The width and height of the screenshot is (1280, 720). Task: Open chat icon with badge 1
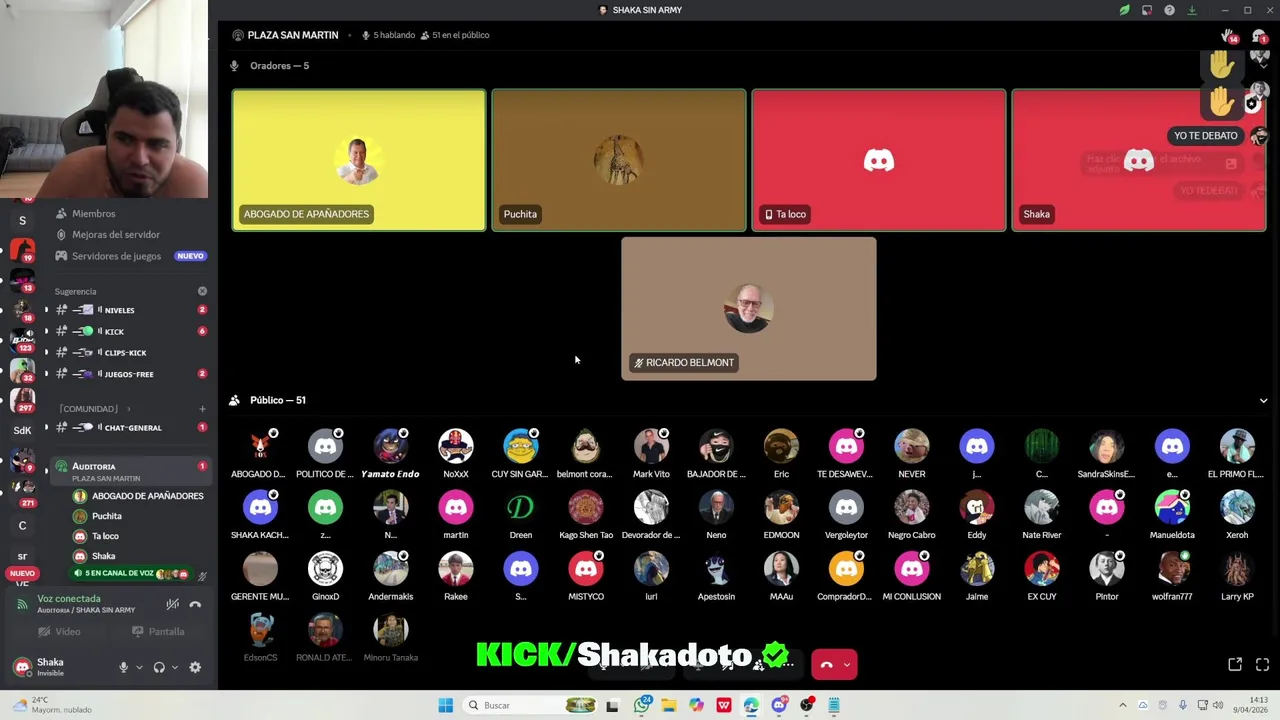coord(1260,37)
